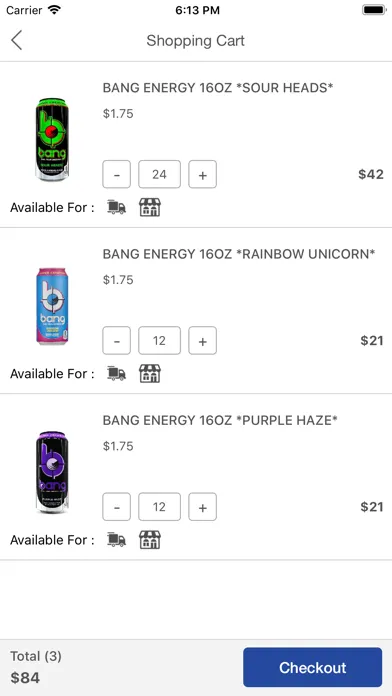The width and height of the screenshot is (392, 696).
Task: Increase Sour Heads quantity with plus
Action: point(202,174)
